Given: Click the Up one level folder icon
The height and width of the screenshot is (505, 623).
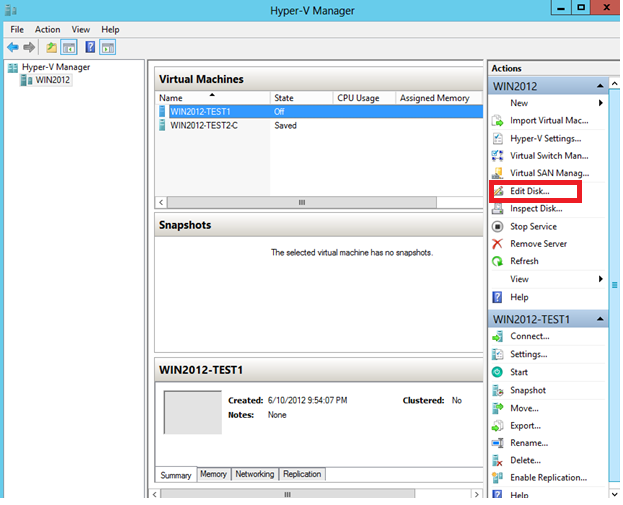Looking at the screenshot, I should (x=51, y=47).
